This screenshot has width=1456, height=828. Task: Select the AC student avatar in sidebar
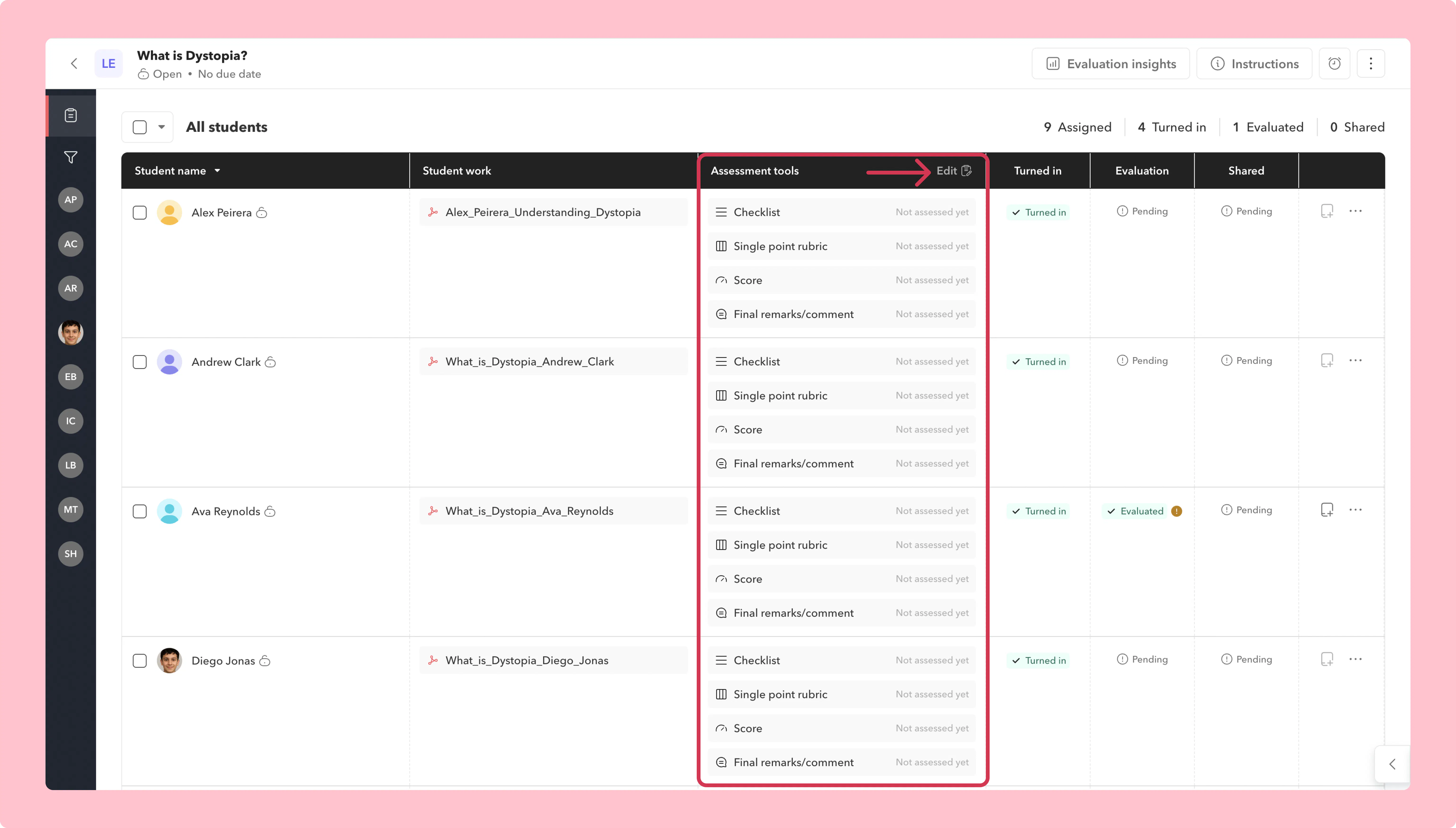(x=70, y=244)
